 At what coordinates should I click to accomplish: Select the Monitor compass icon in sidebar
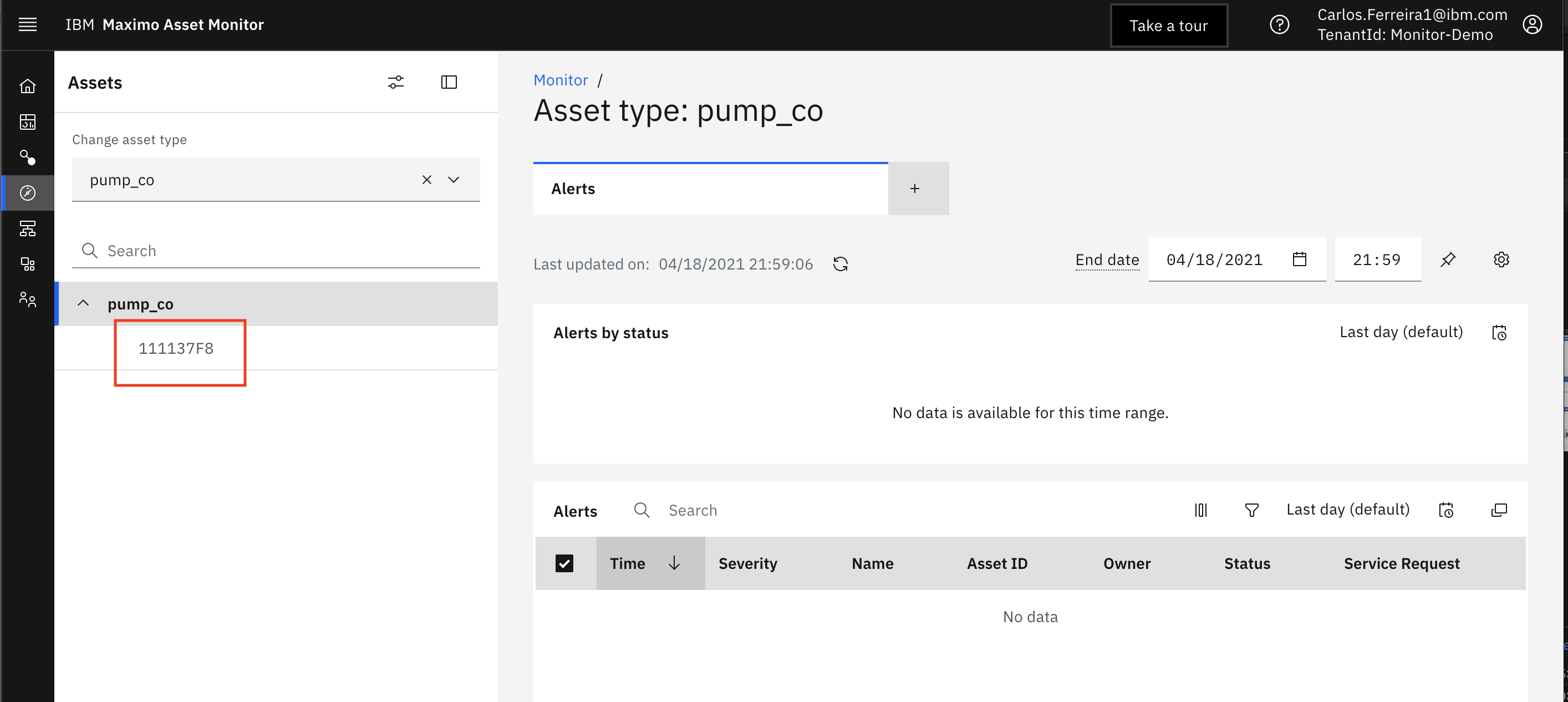(x=27, y=193)
